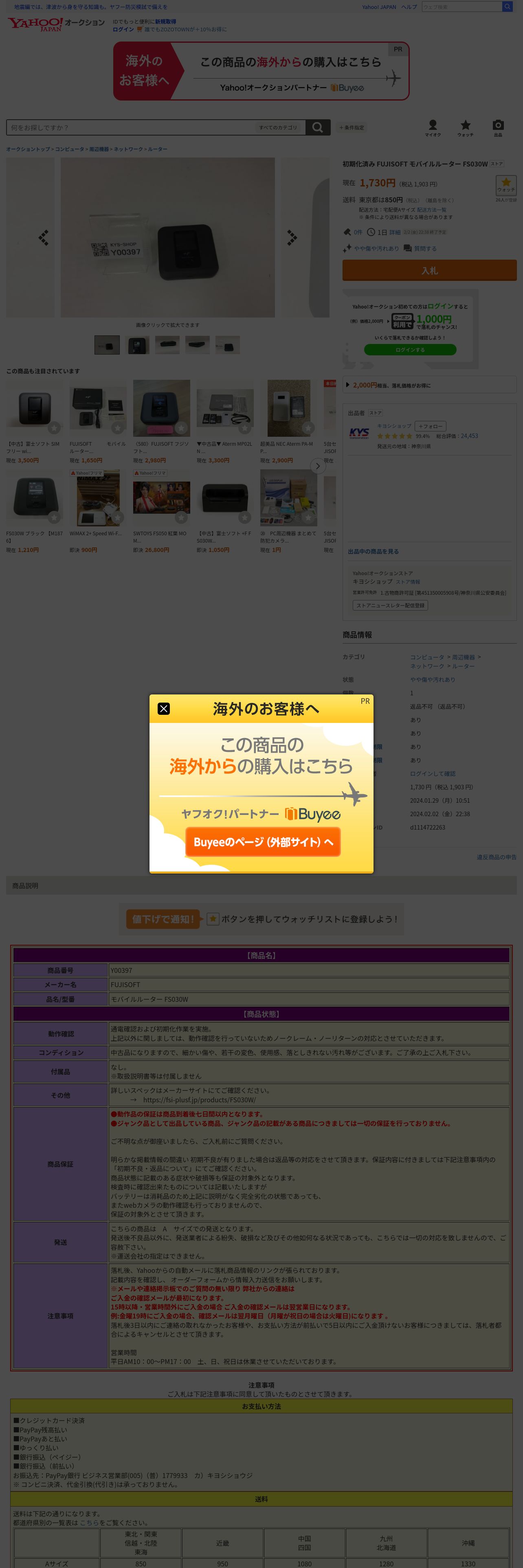Click the clock icon near 1日

pos(370,232)
